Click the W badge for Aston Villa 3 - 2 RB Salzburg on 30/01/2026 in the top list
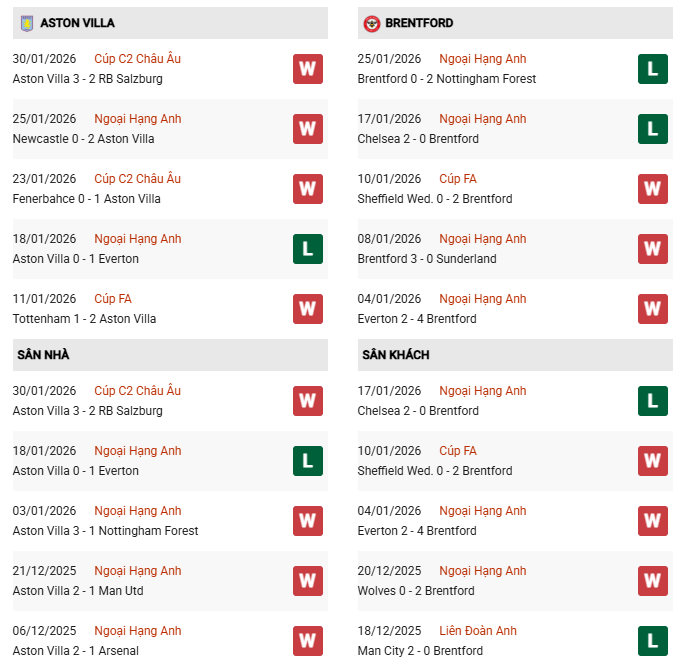This screenshot has width=680, height=667. point(307,69)
